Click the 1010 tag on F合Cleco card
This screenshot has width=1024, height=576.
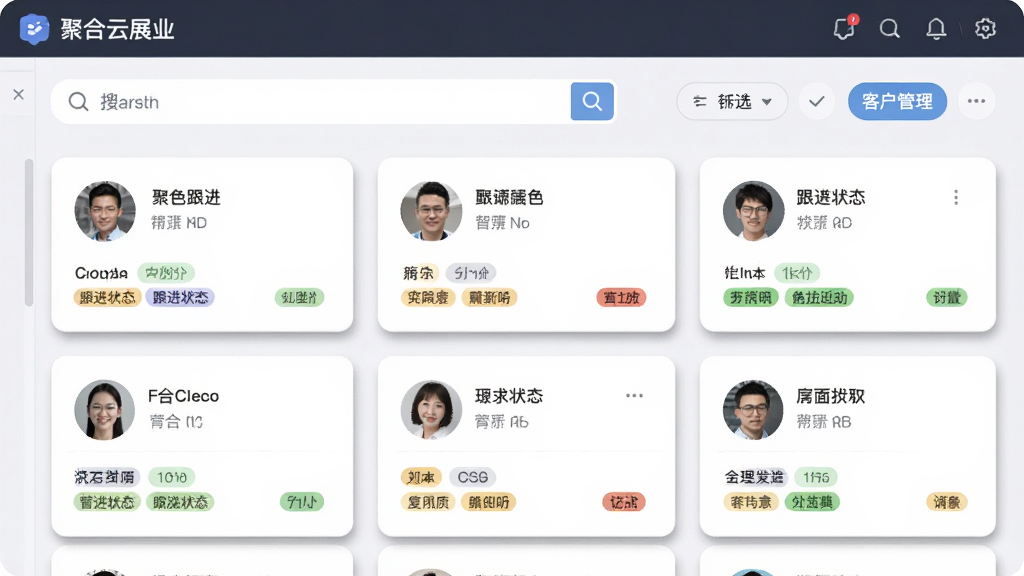(172, 477)
